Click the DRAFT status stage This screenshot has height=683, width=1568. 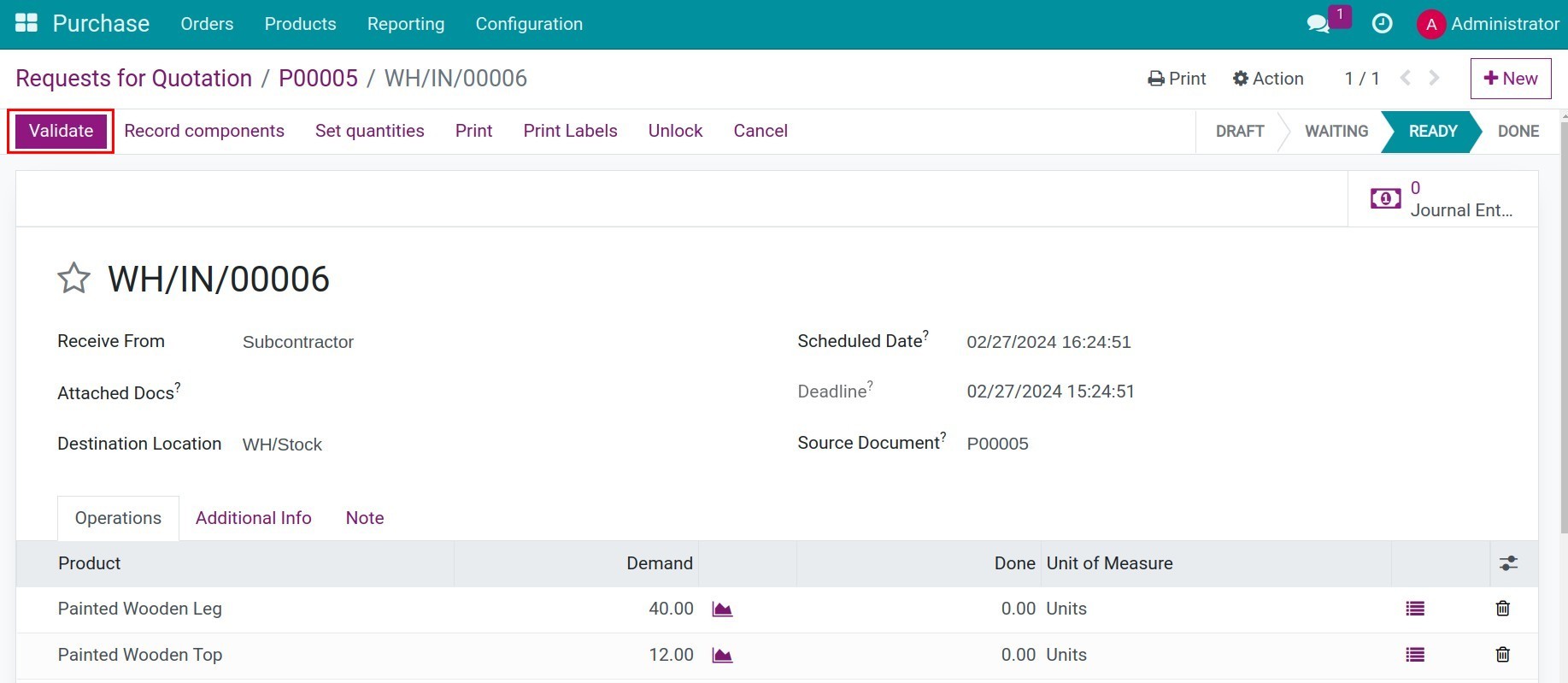point(1240,131)
